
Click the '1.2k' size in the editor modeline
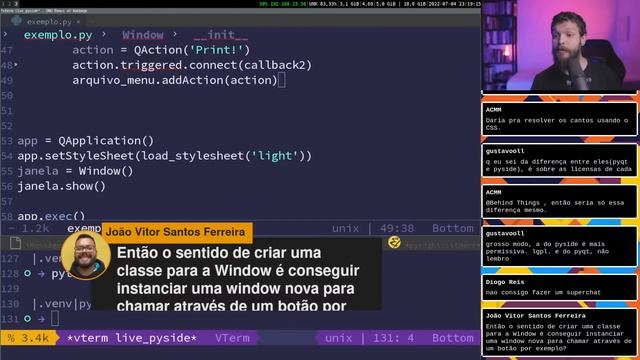pos(35,229)
